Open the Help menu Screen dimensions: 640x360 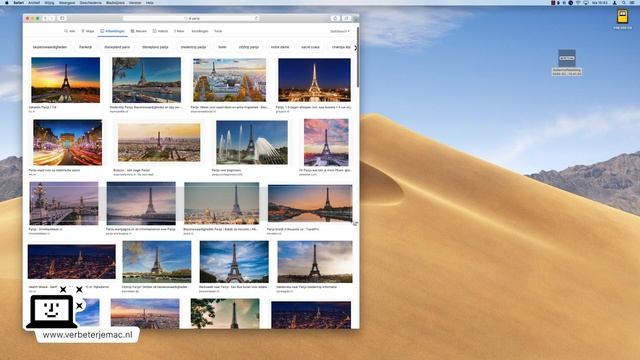150,3
